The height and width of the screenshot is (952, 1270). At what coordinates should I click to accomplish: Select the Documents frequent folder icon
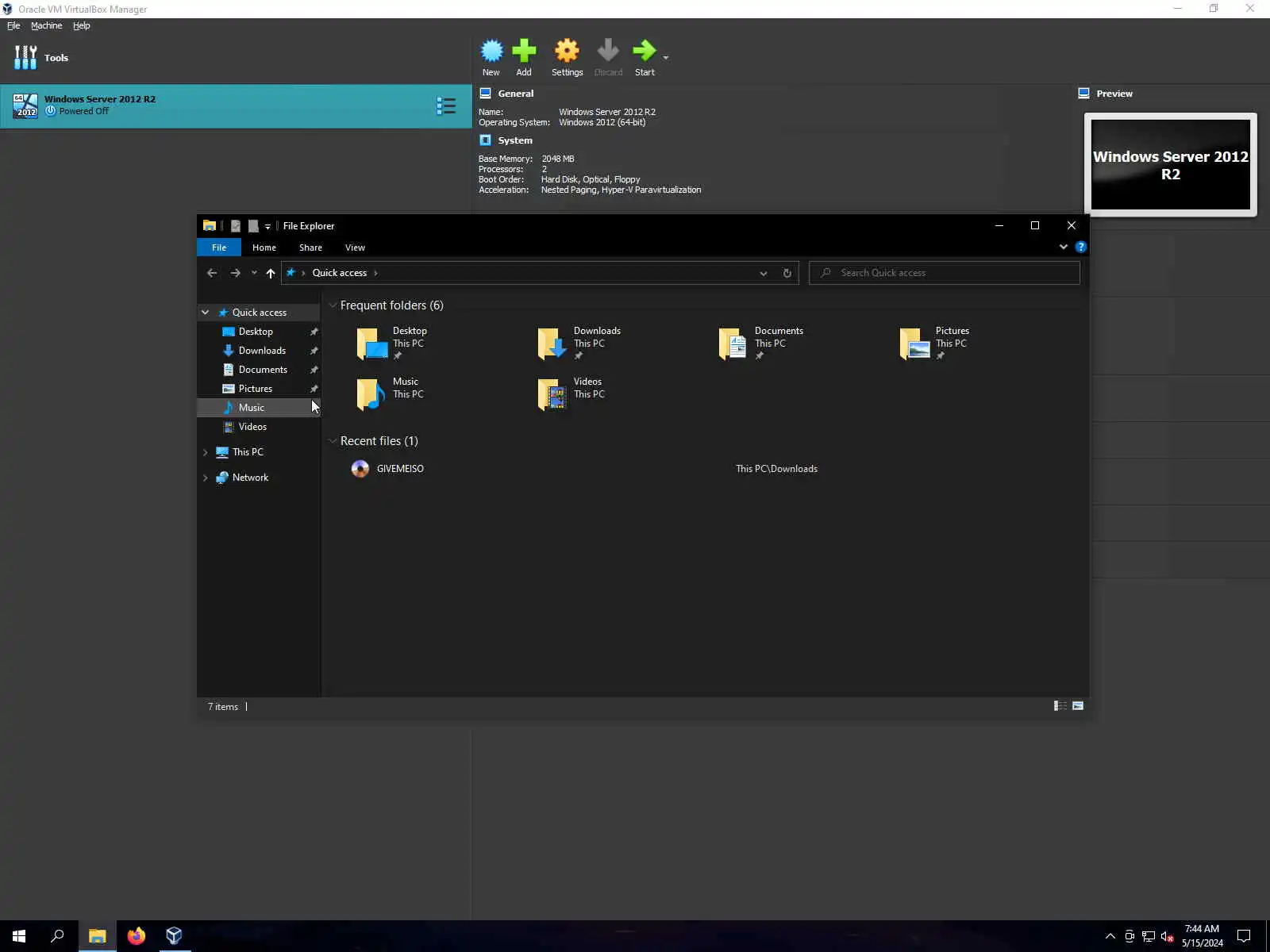coord(733,344)
